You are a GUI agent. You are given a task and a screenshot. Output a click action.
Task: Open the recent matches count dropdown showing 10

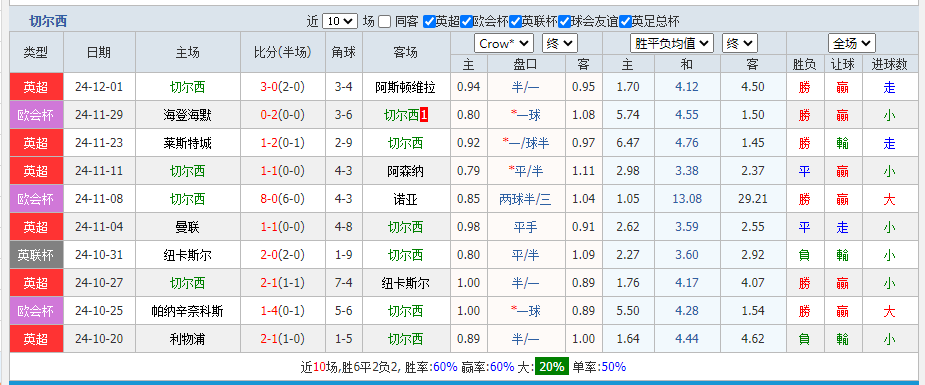coord(340,21)
